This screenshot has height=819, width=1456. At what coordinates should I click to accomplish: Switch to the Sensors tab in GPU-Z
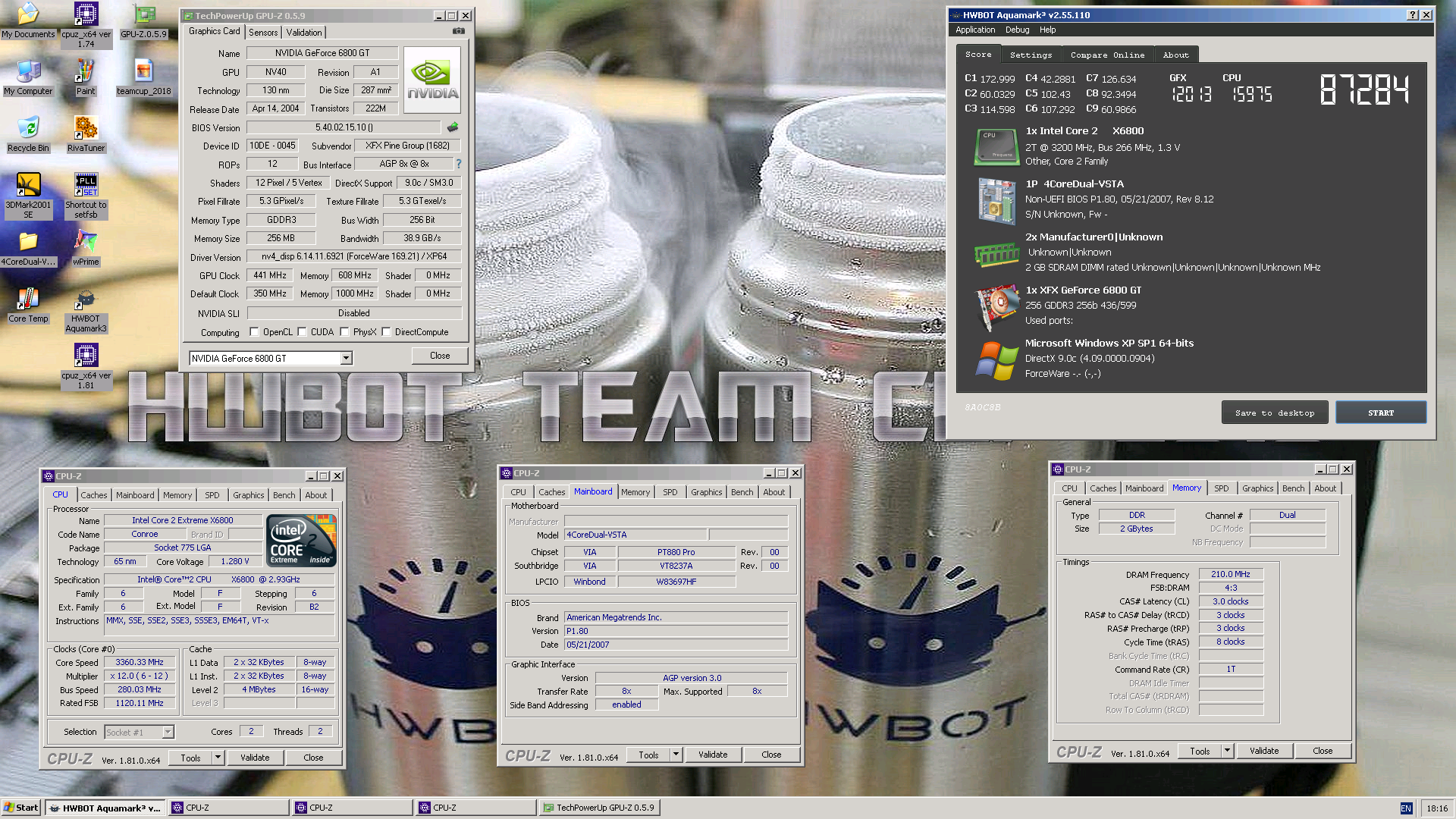263,33
